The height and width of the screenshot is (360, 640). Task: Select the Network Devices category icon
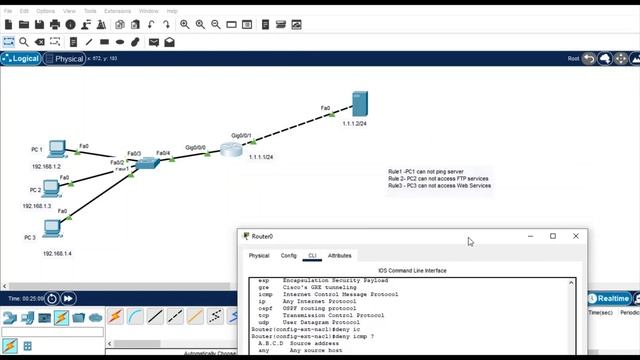point(10,318)
